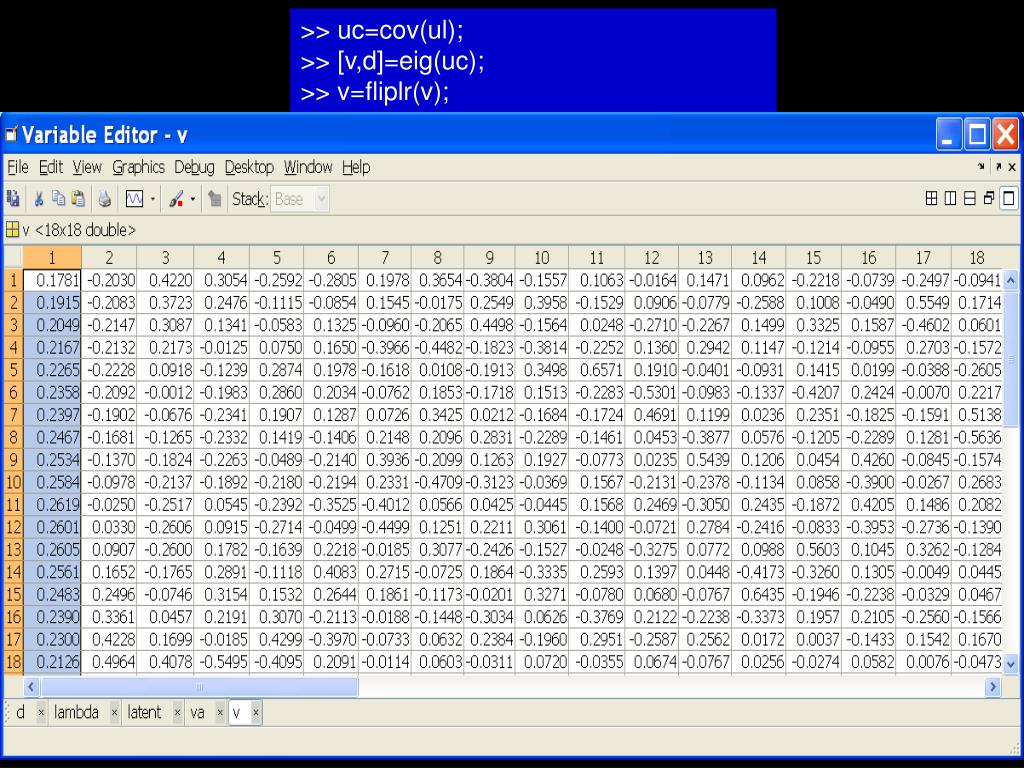Viewport: 1024px width, 768px height.
Task: Select the Tile layout grid icon
Action: pyautogui.click(x=932, y=199)
